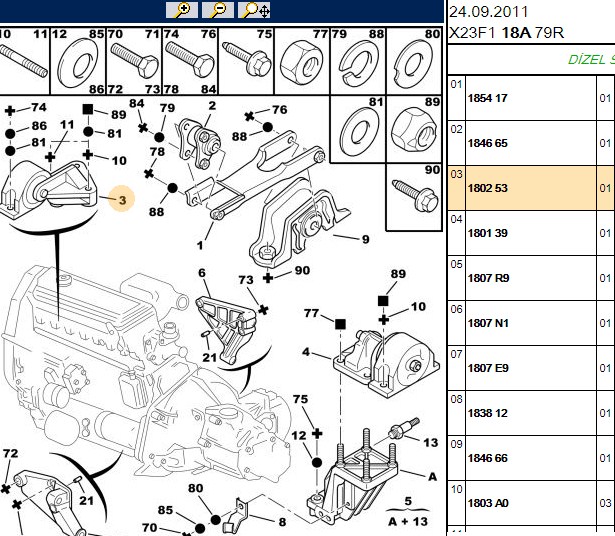Click the nut thumbnail labeled 89
Viewport: 615px width, 536px height.
pyautogui.click(x=414, y=129)
